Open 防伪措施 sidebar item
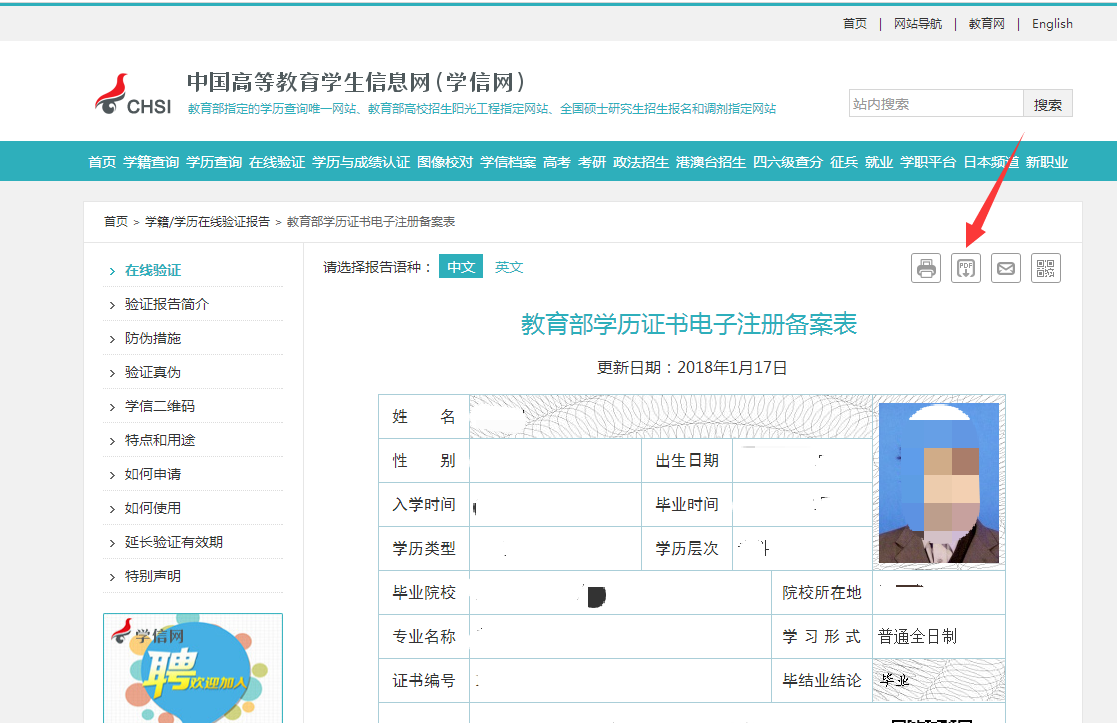The width and height of the screenshot is (1117, 723). (x=152, y=338)
